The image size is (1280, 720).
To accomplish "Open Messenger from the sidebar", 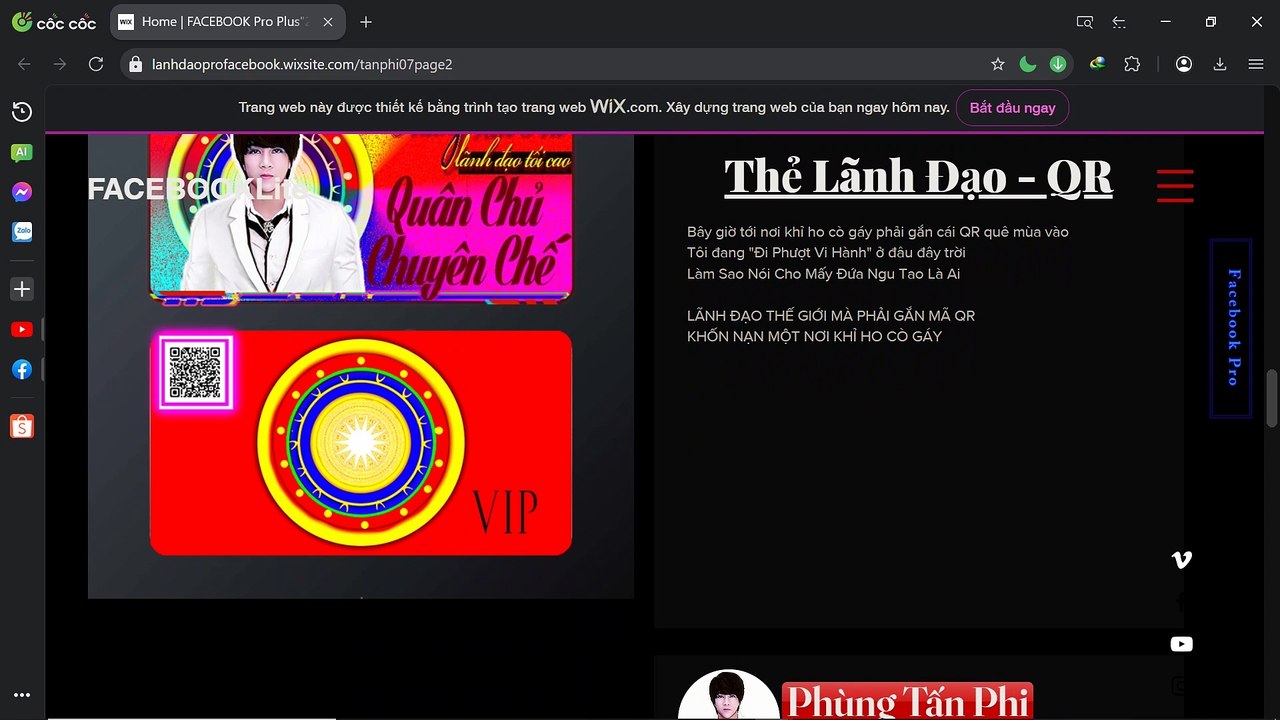I will click(22, 192).
